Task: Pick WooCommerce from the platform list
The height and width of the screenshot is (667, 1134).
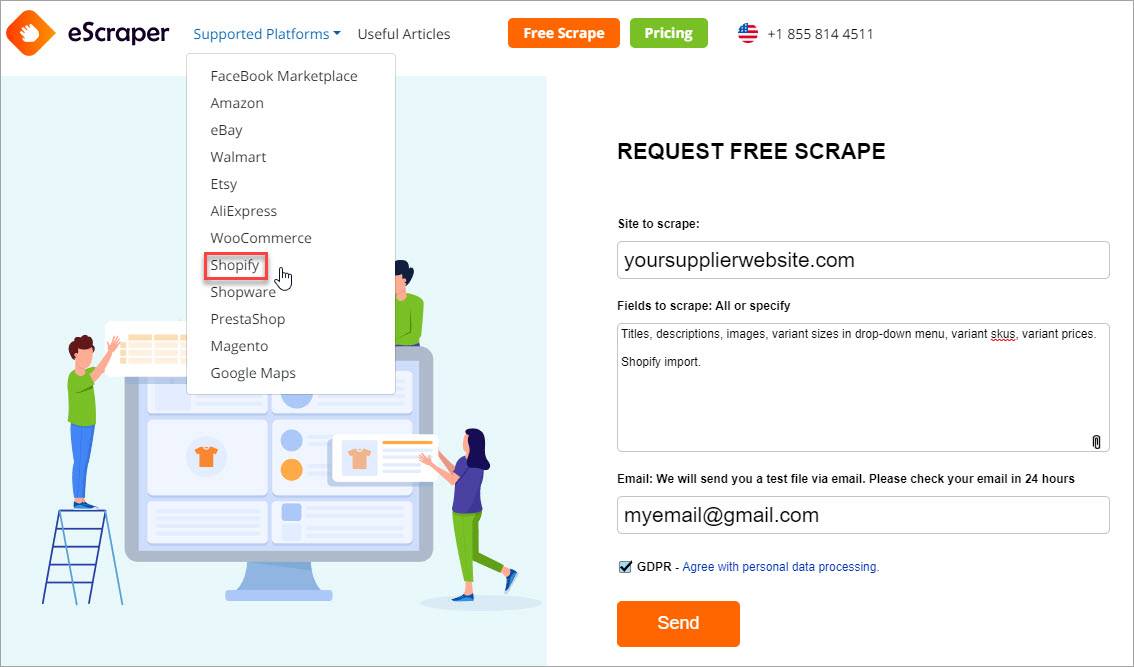Action: (x=260, y=238)
